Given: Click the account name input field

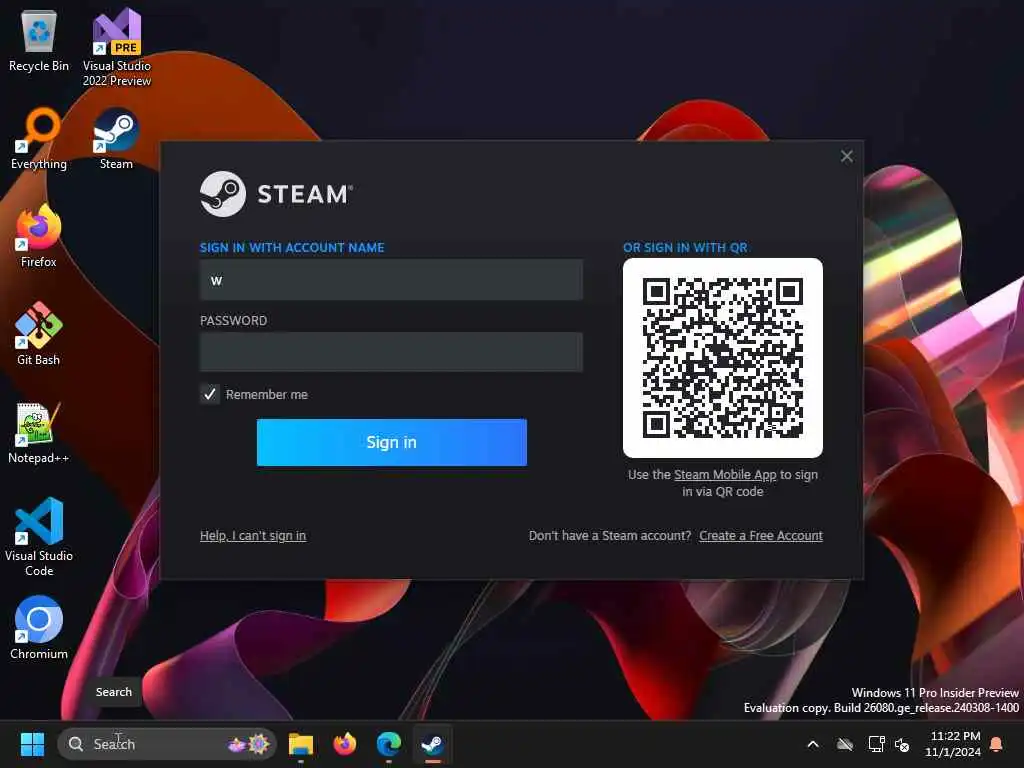Looking at the screenshot, I should pyautogui.click(x=391, y=280).
